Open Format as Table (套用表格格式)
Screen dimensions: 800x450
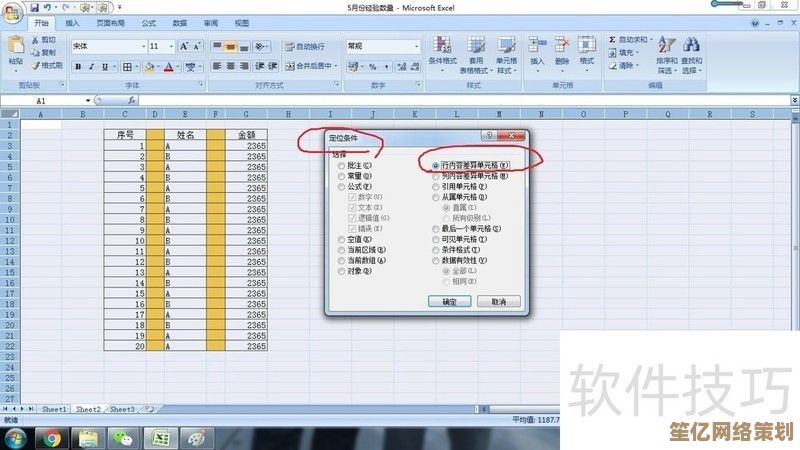click(476, 55)
